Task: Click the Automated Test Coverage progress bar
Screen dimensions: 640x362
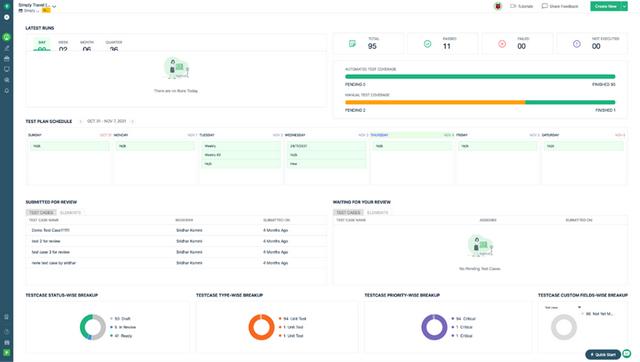Action: click(x=480, y=77)
